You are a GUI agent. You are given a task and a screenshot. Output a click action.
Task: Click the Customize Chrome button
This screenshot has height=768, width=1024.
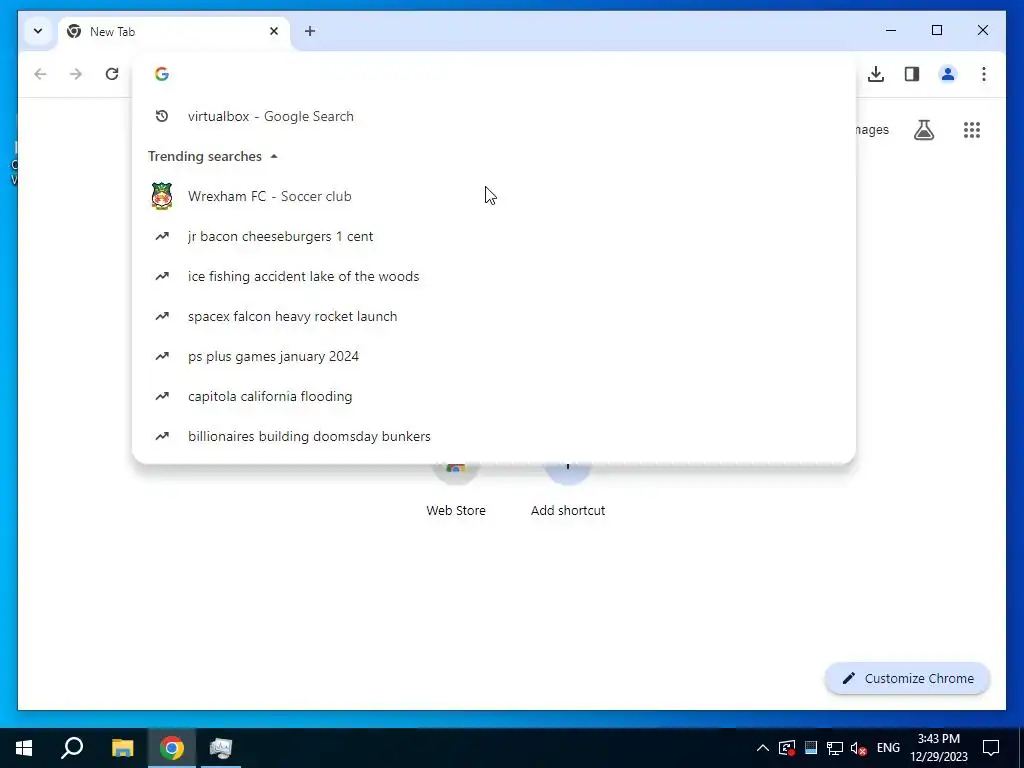tap(908, 679)
